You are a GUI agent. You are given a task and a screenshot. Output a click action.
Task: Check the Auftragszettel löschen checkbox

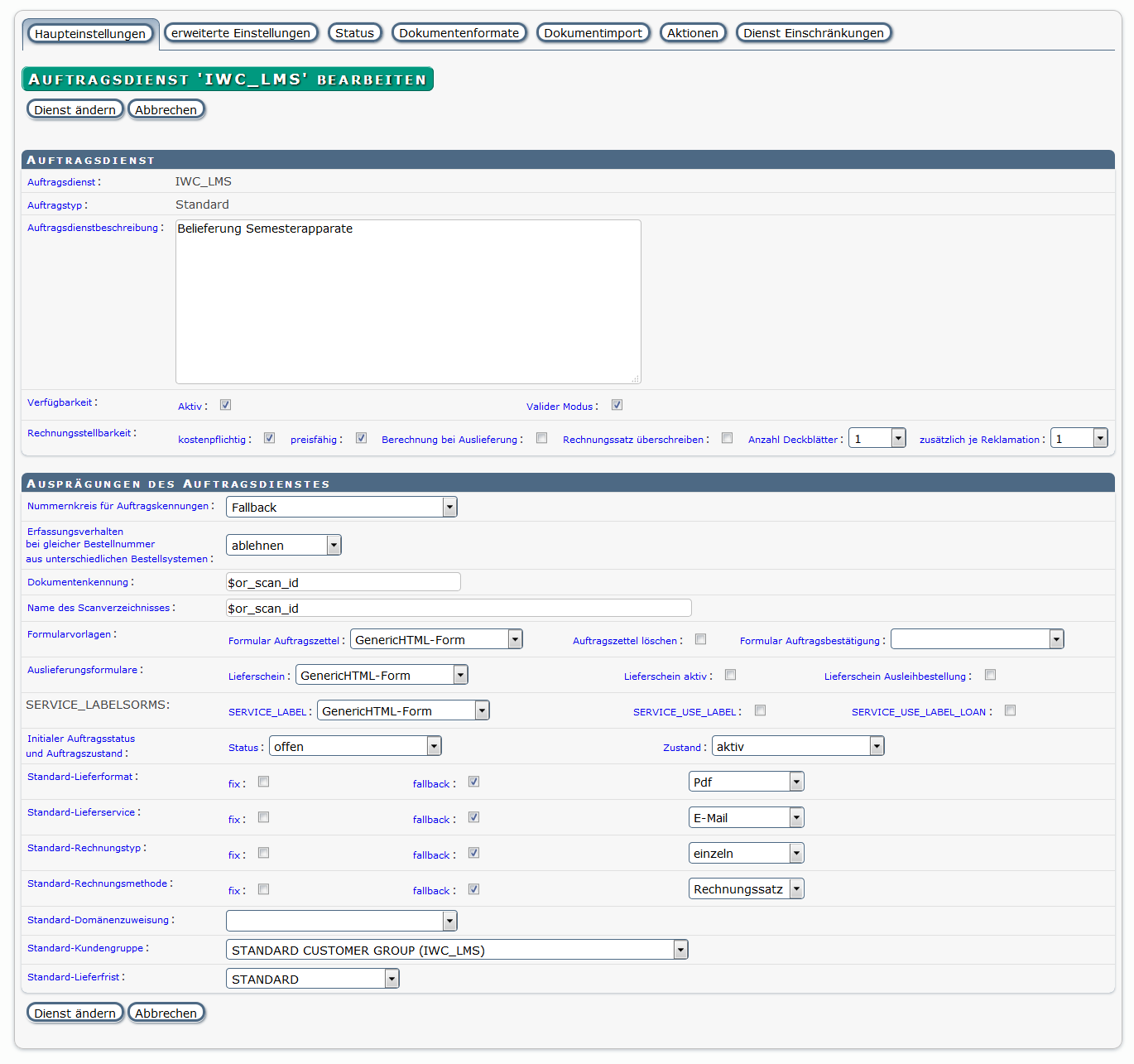[x=700, y=639]
